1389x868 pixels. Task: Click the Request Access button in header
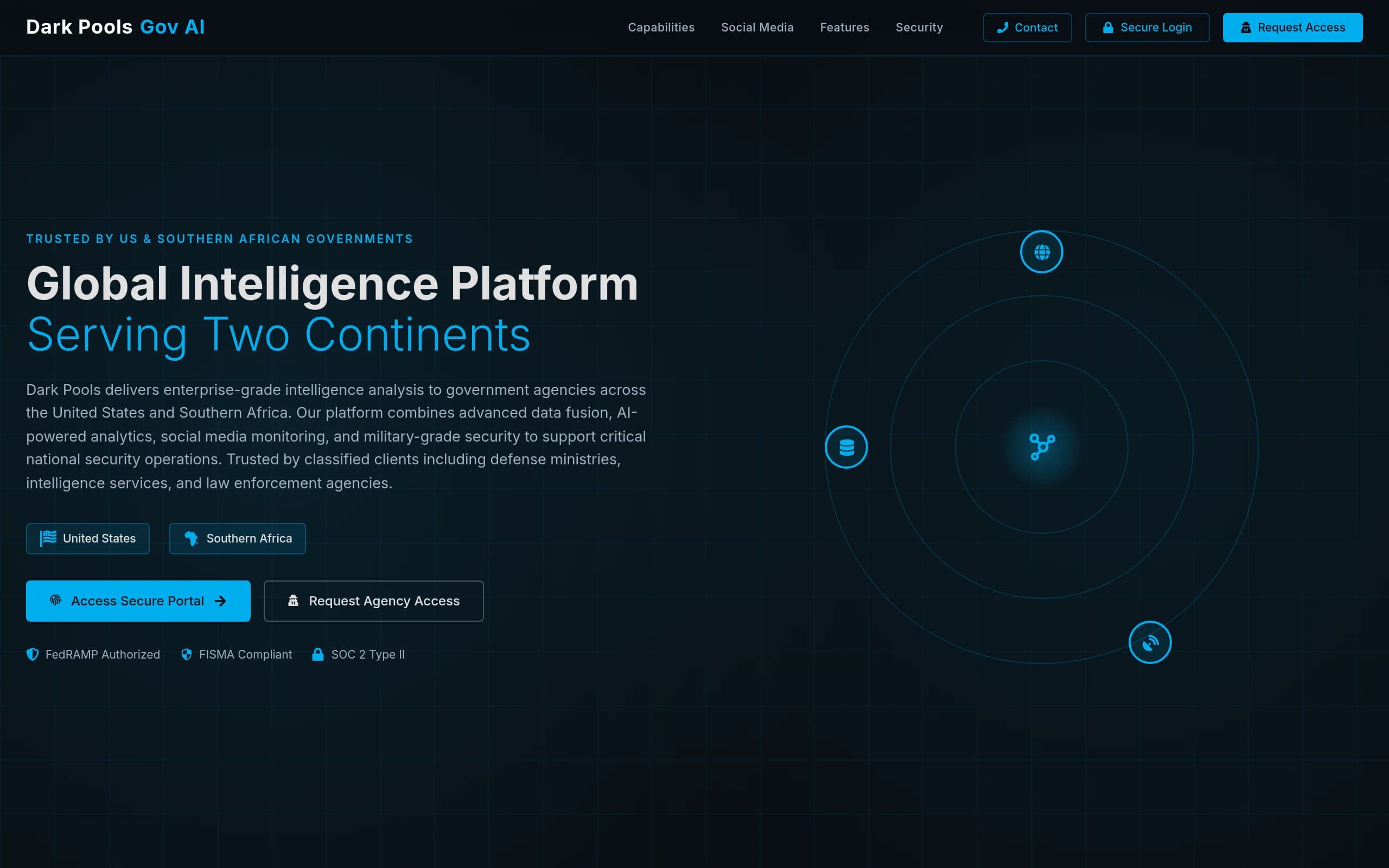pos(1292,28)
